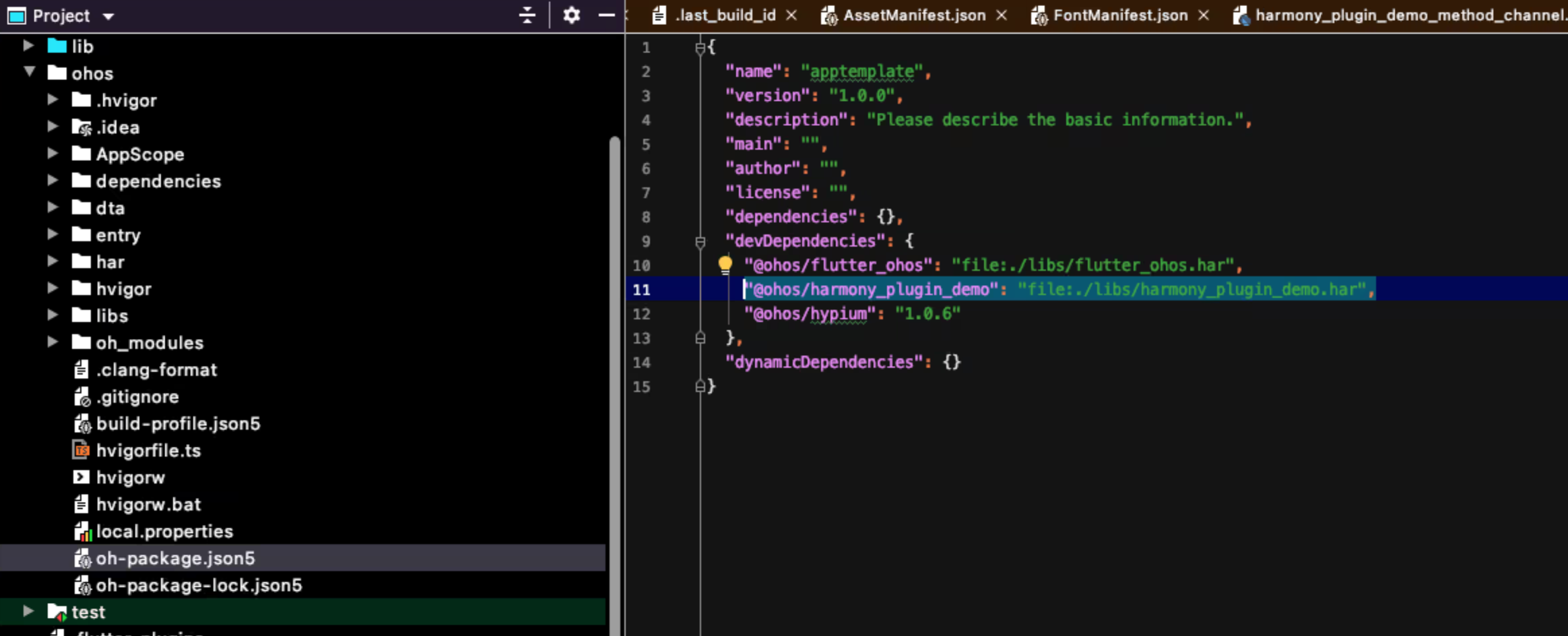1568x636 pixels.
Task: Select the hvigorfile.ts TypeScript icon
Action: [x=81, y=450]
